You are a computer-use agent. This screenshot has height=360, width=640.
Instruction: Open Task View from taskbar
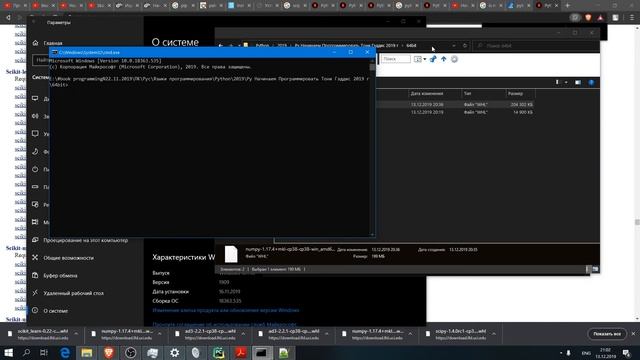pos(44,353)
